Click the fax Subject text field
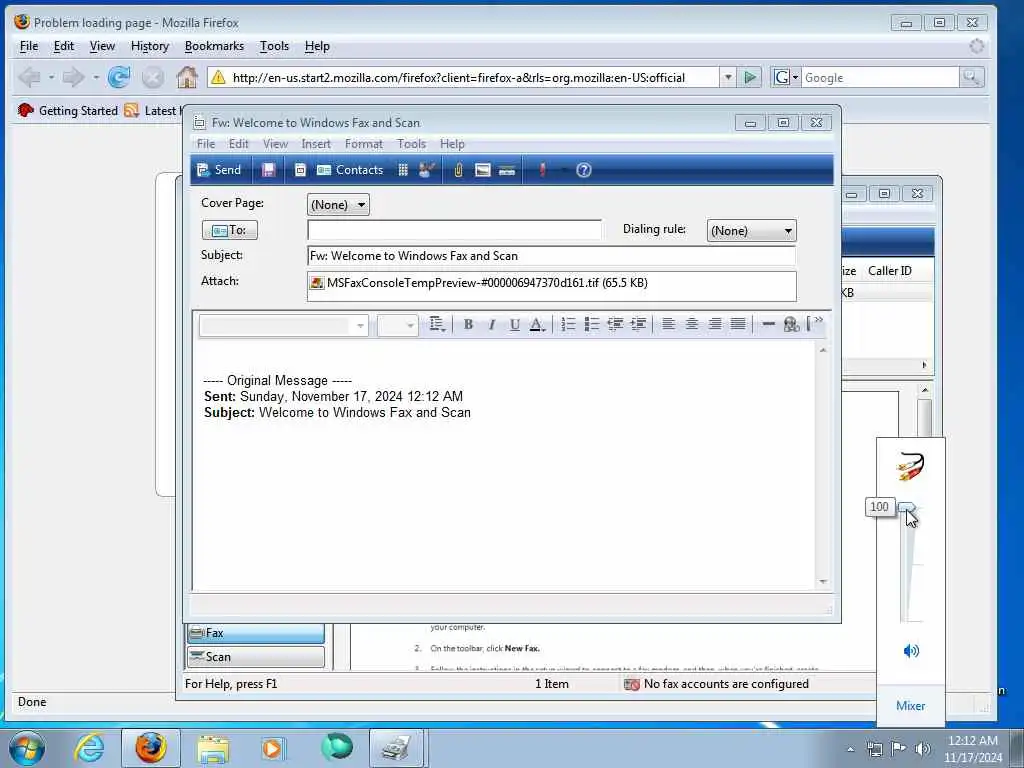1024x768 pixels. [551, 256]
